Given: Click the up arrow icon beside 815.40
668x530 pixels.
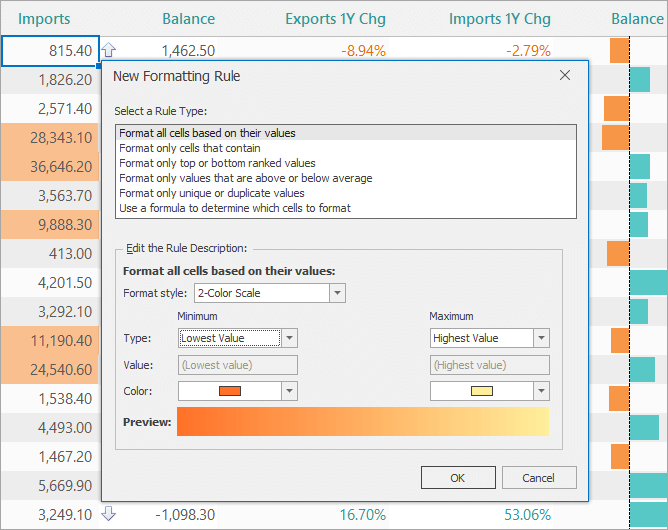Looking at the screenshot, I should 109,51.
